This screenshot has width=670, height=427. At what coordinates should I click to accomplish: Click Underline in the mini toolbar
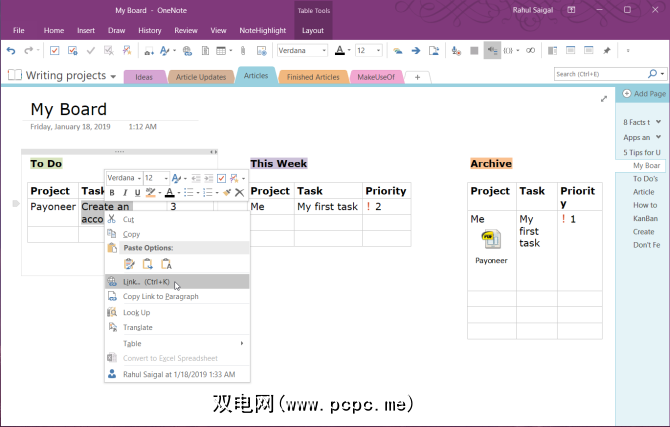(136, 193)
